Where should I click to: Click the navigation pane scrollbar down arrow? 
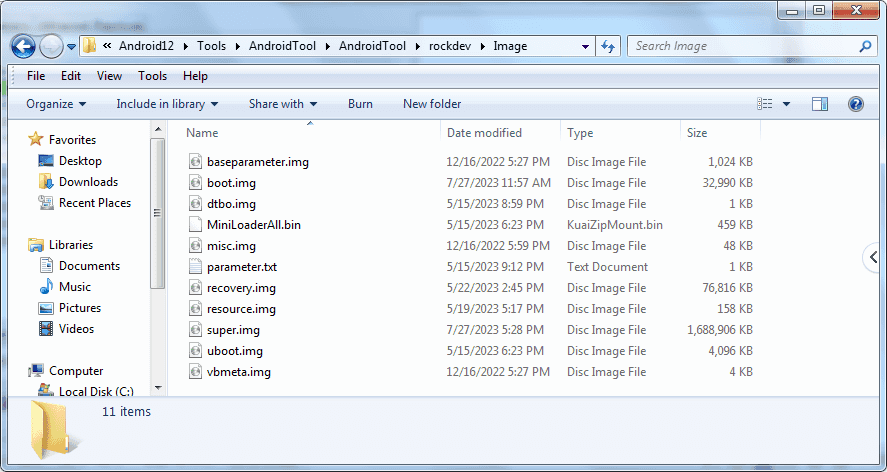pos(158,389)
